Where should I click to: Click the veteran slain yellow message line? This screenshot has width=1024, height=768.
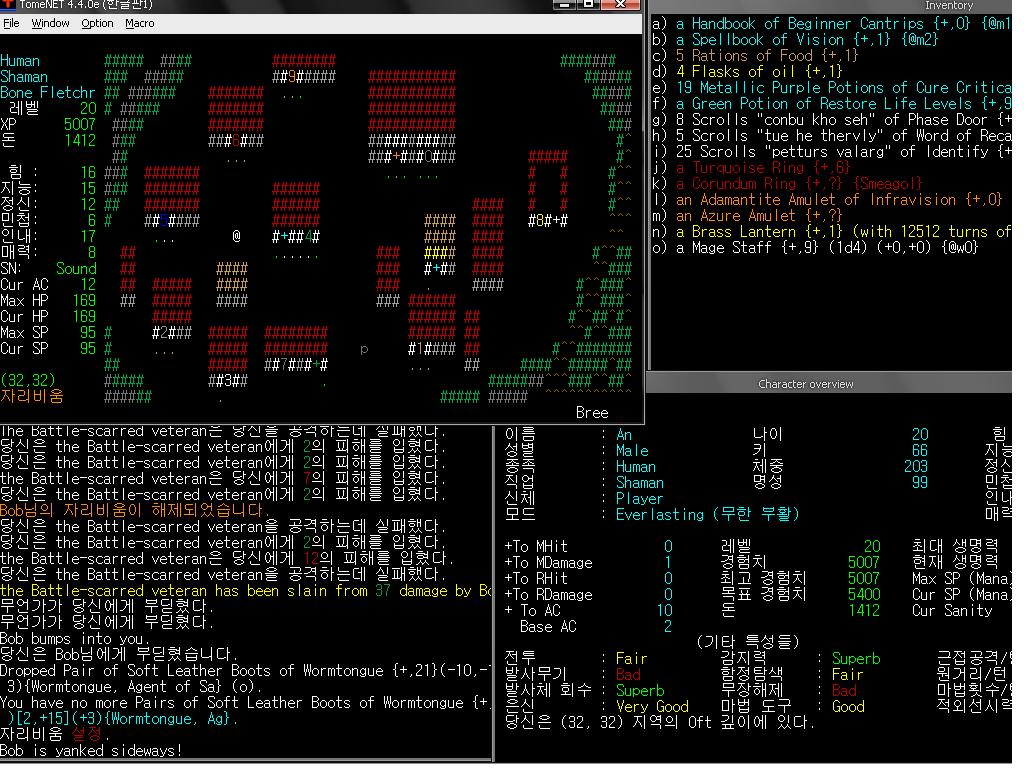(246, 591)
